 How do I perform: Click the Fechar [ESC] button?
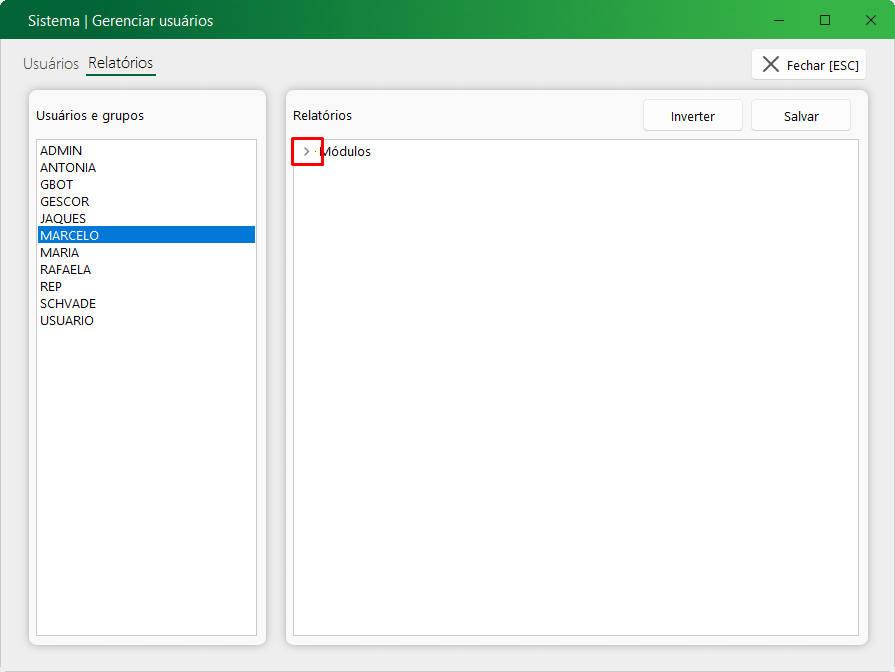809,65
